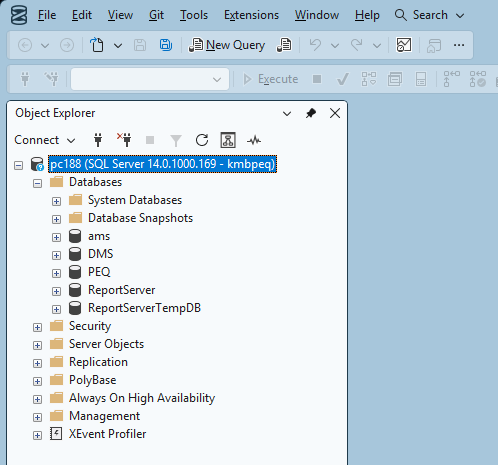Close the Object Explorer panel
The height and width of the screenshot is (465, 498).
335,113
